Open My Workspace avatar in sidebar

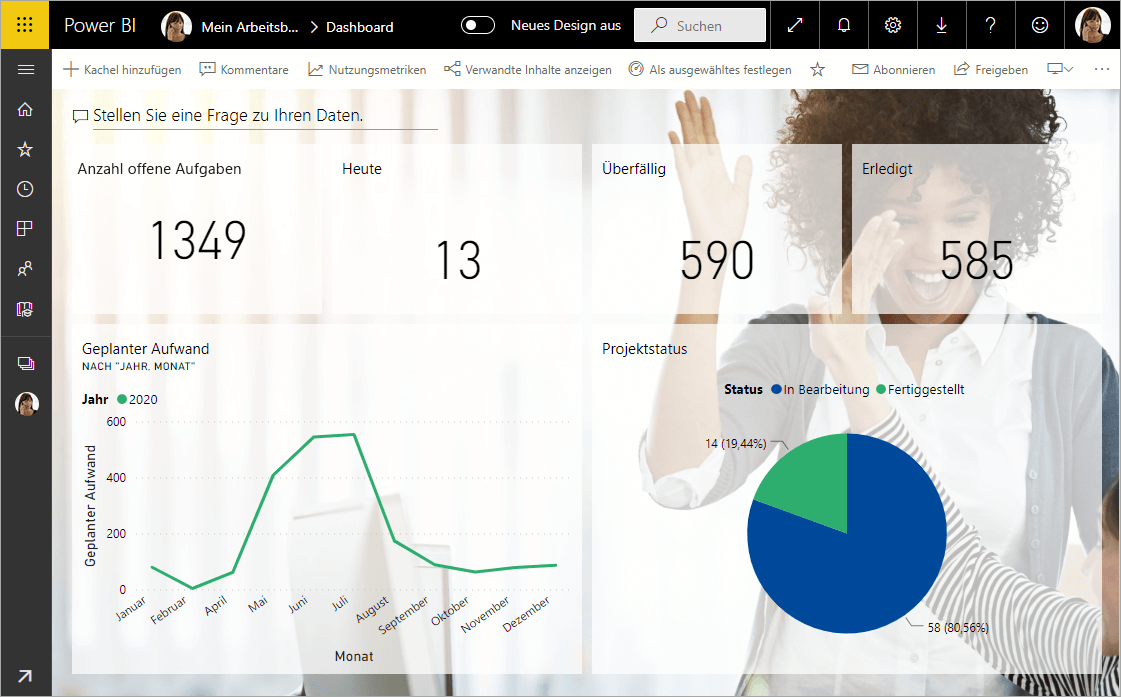pos(26,403)
